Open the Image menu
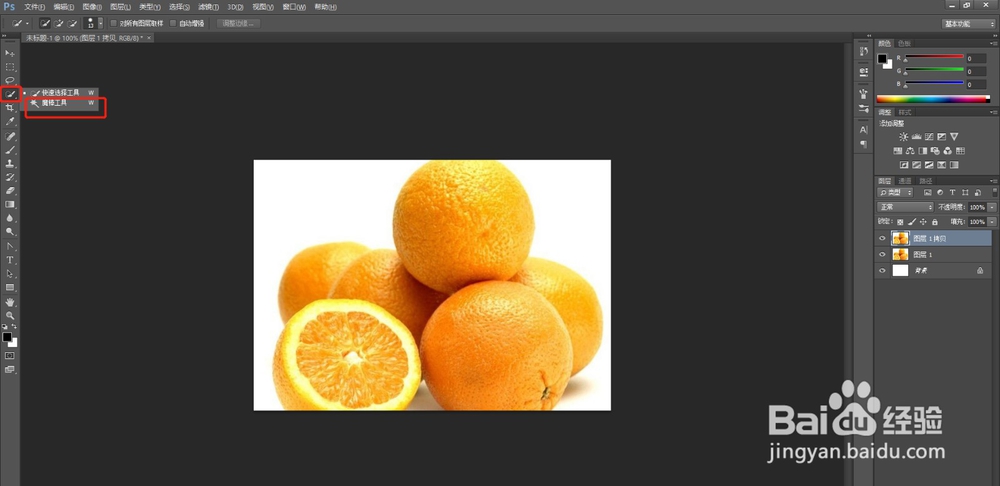Viewport: 1000px width, 486px height. [x=92, y=7]
